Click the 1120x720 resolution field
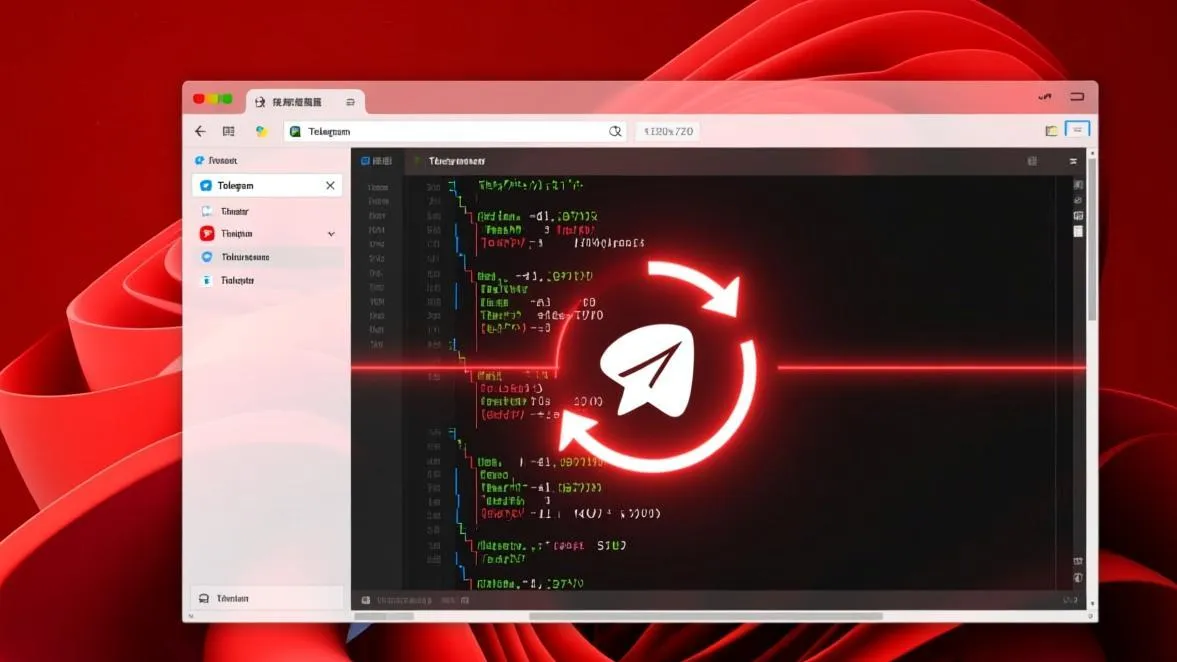 click(668, 131)
